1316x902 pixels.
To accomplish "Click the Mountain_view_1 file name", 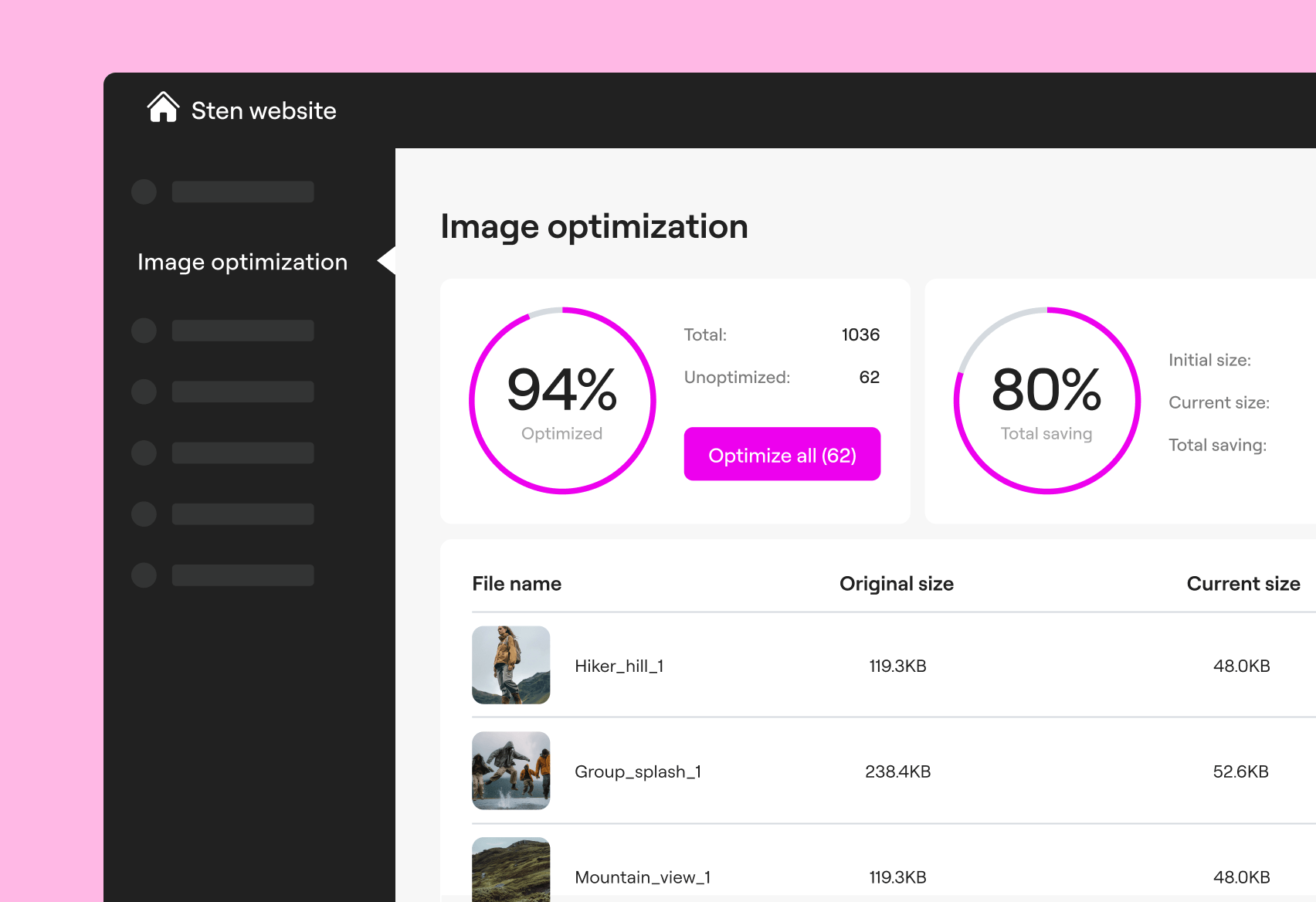I will click(x=642, y=878).
